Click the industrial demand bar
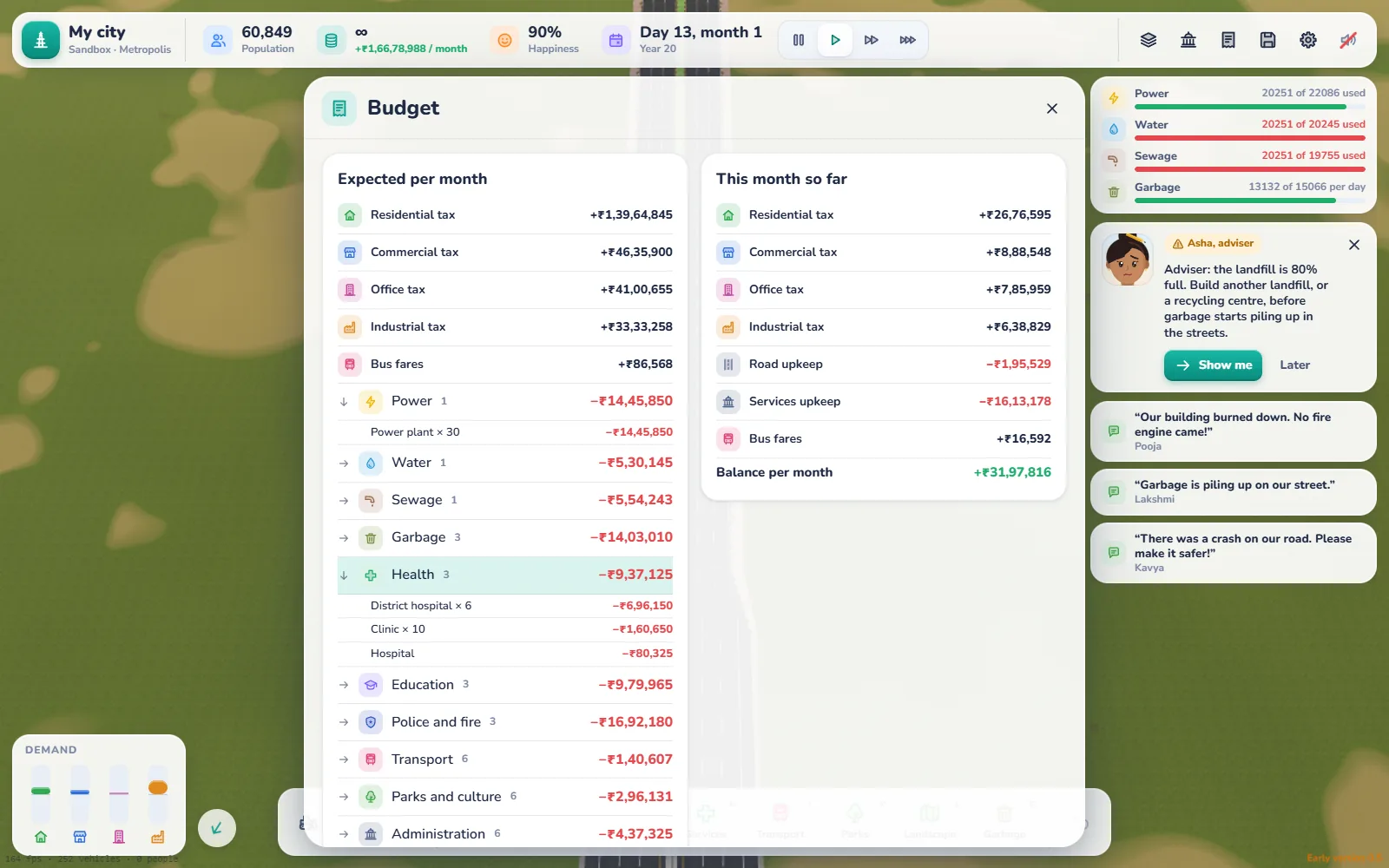Screen dimensions: 1389x868 [x=157, y=794]
